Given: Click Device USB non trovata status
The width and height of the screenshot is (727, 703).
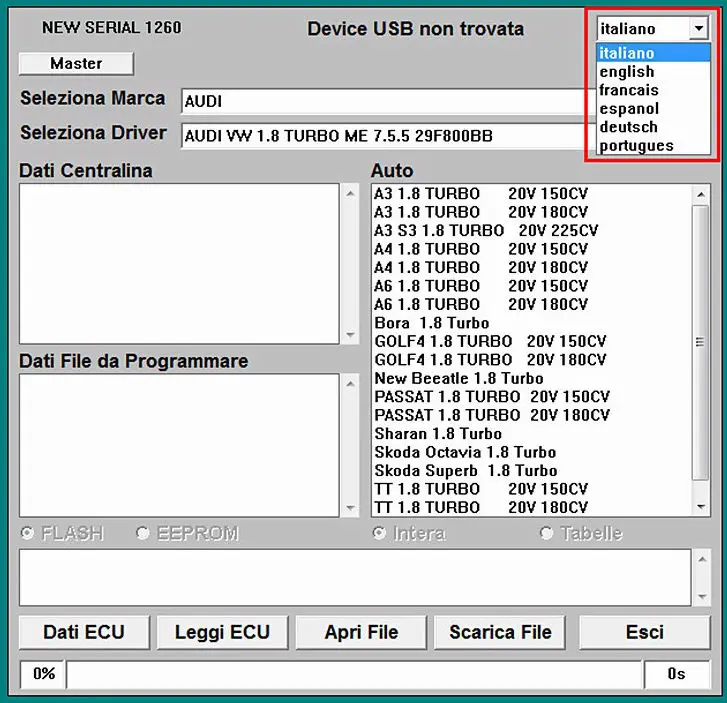Looking at the screenshot, I should pyautogui.click(x=415, y=29).
